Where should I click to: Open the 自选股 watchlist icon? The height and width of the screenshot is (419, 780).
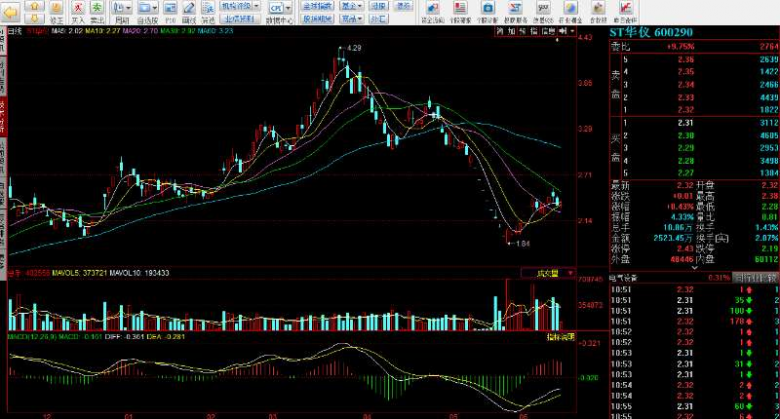tap(147, 10)
